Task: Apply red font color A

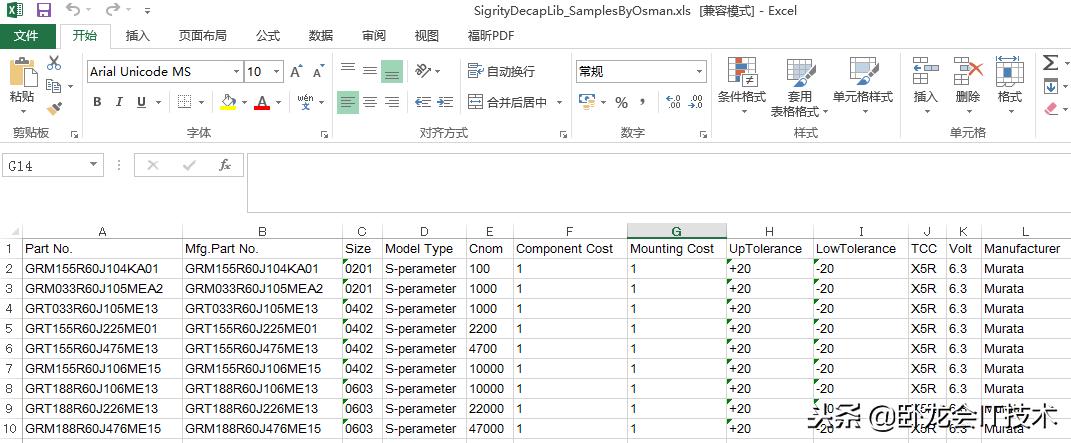Action: coord(262,102)
